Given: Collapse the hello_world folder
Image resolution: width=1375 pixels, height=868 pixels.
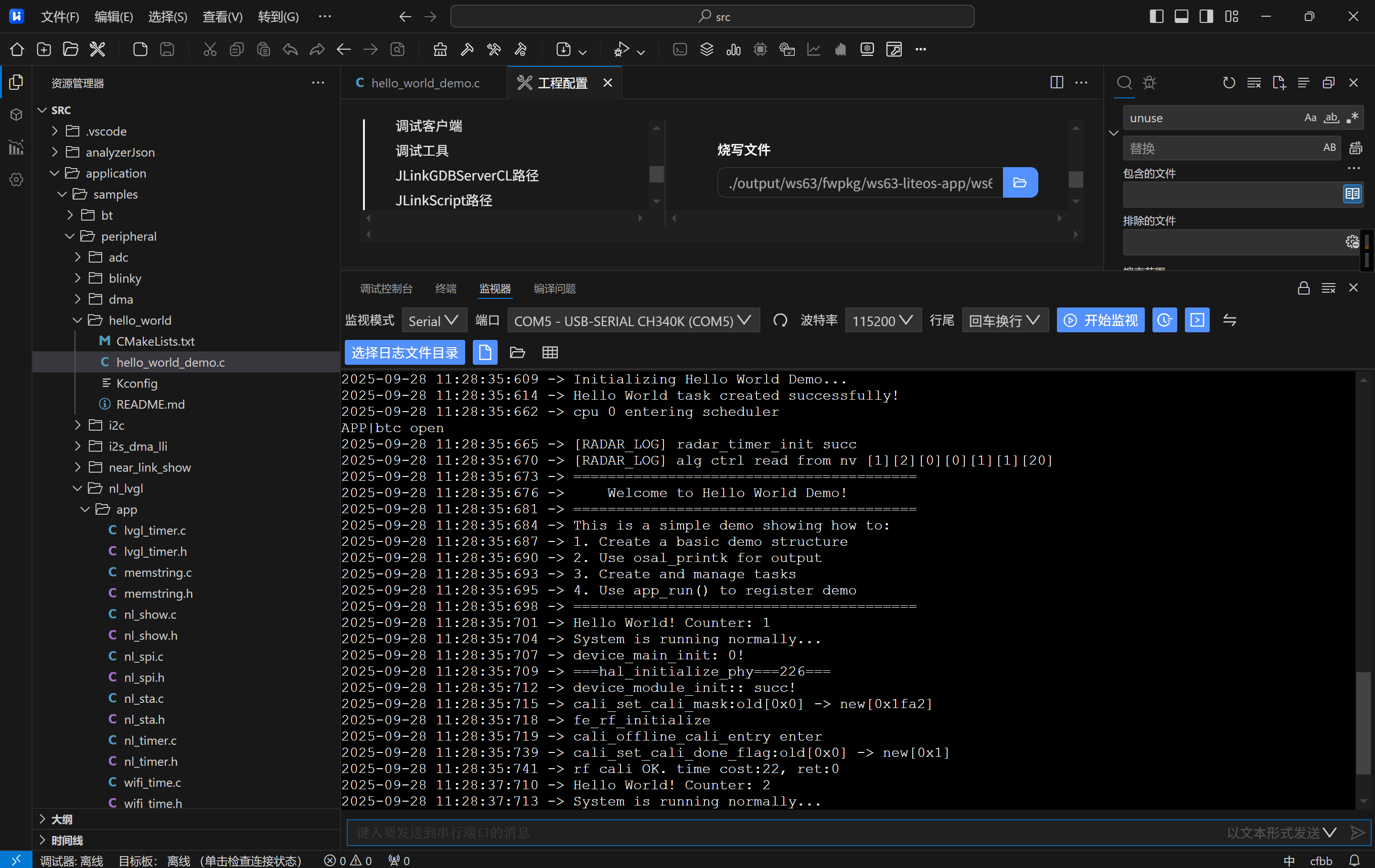Looking at the screenshot, I should click(78, 320).
